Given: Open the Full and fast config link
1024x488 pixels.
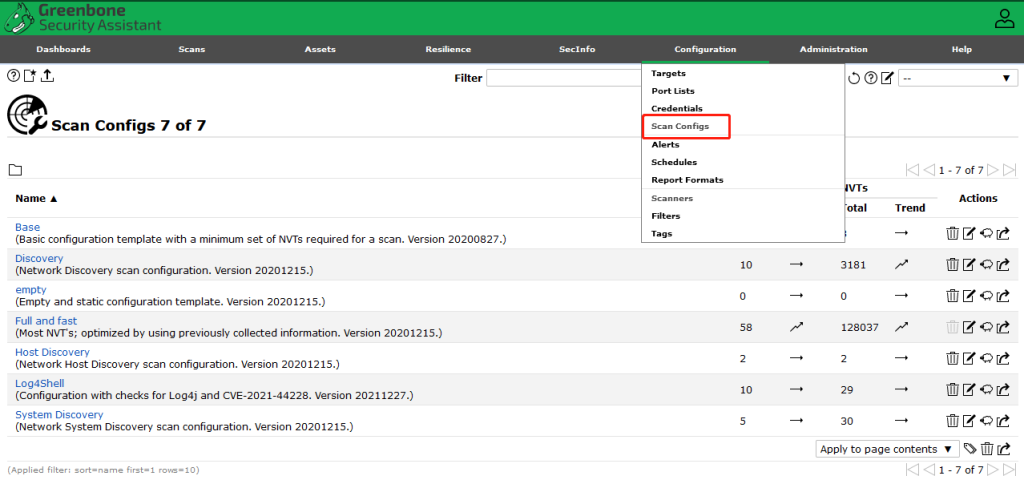Looking at the screenshot, I should coord(46,321).
